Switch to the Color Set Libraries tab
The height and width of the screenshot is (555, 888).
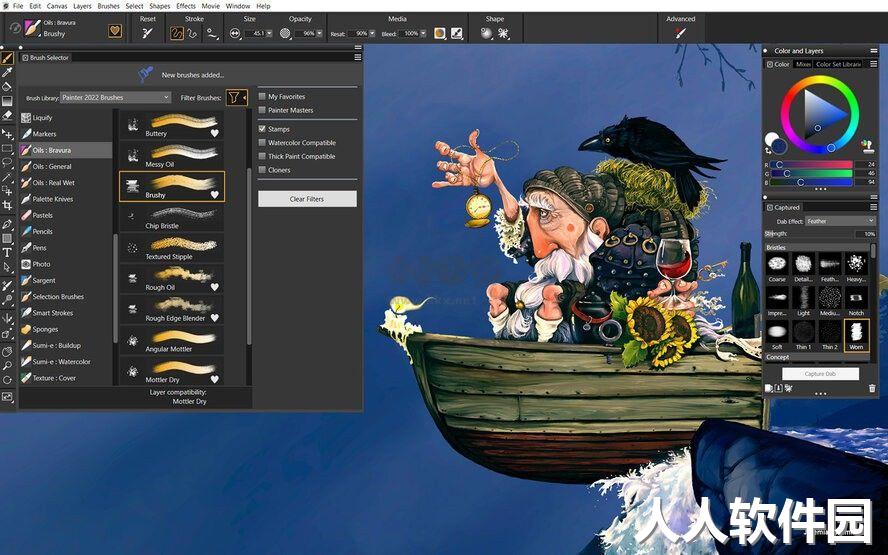click(x=838, y=64)
